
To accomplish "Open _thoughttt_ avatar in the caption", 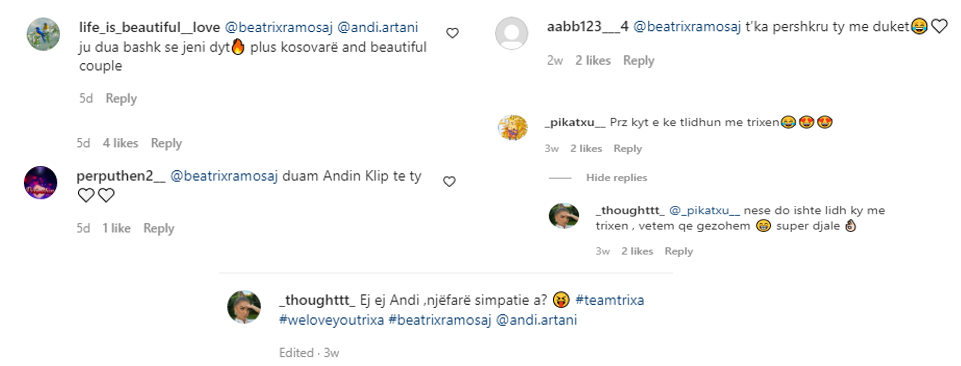I will (244, 307).
